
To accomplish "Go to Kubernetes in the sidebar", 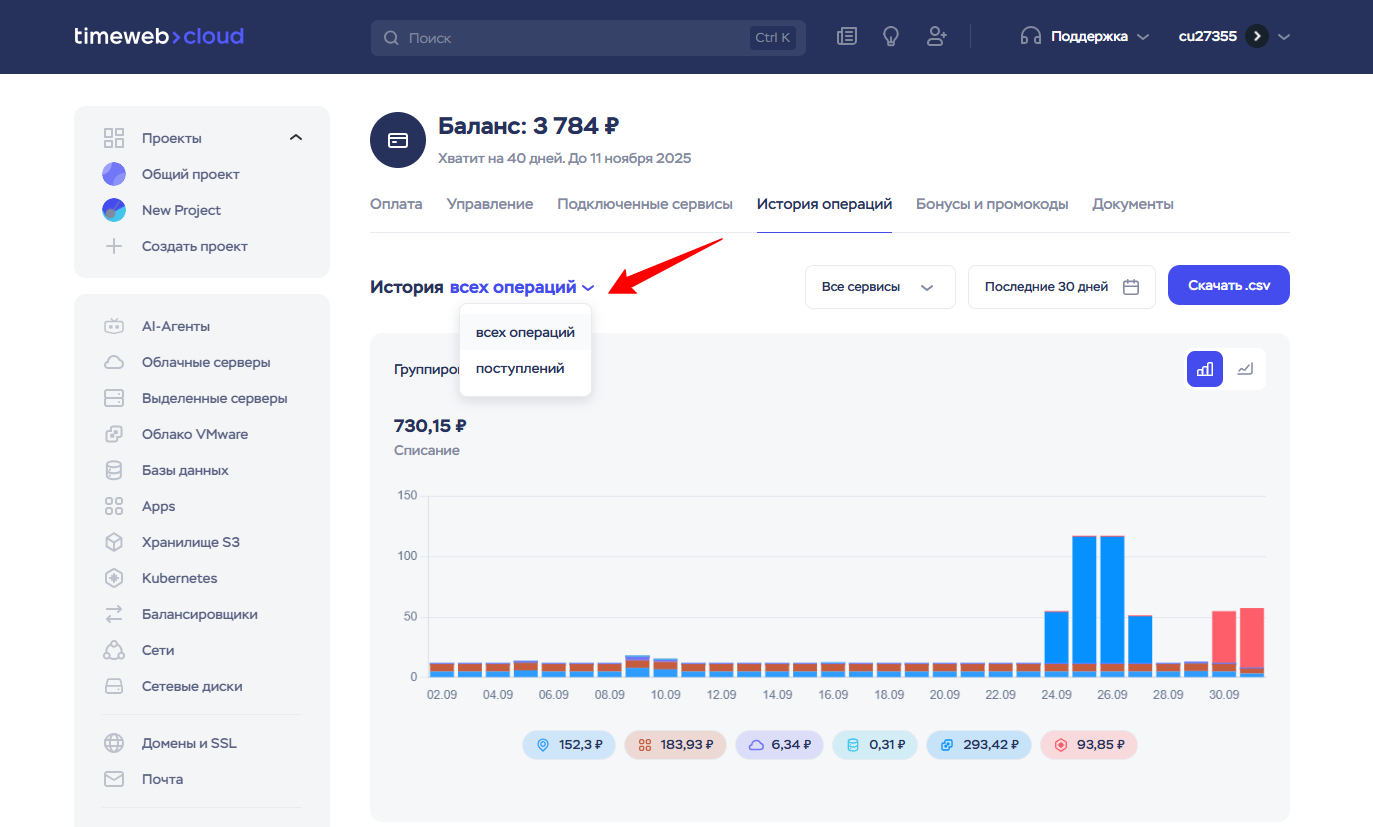I will [179, 578].
